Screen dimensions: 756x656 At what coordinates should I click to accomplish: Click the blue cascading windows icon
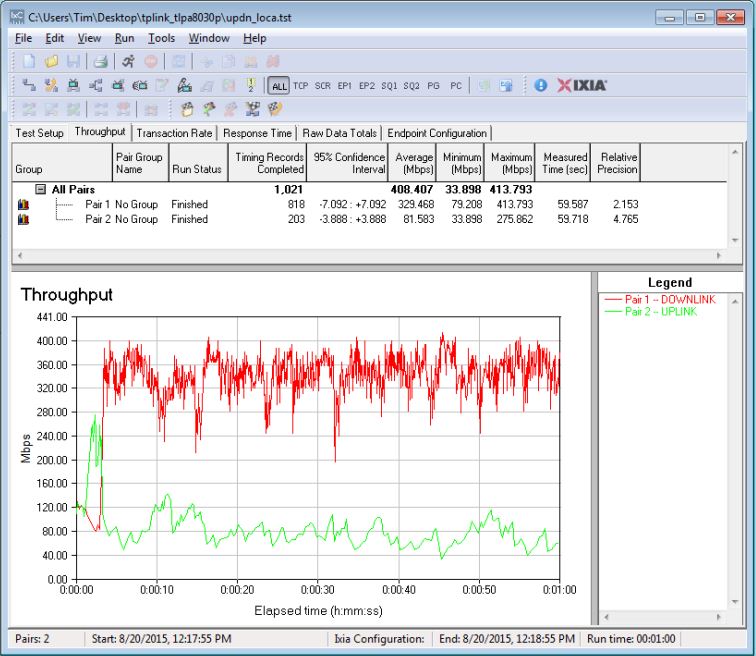(506, 85)
